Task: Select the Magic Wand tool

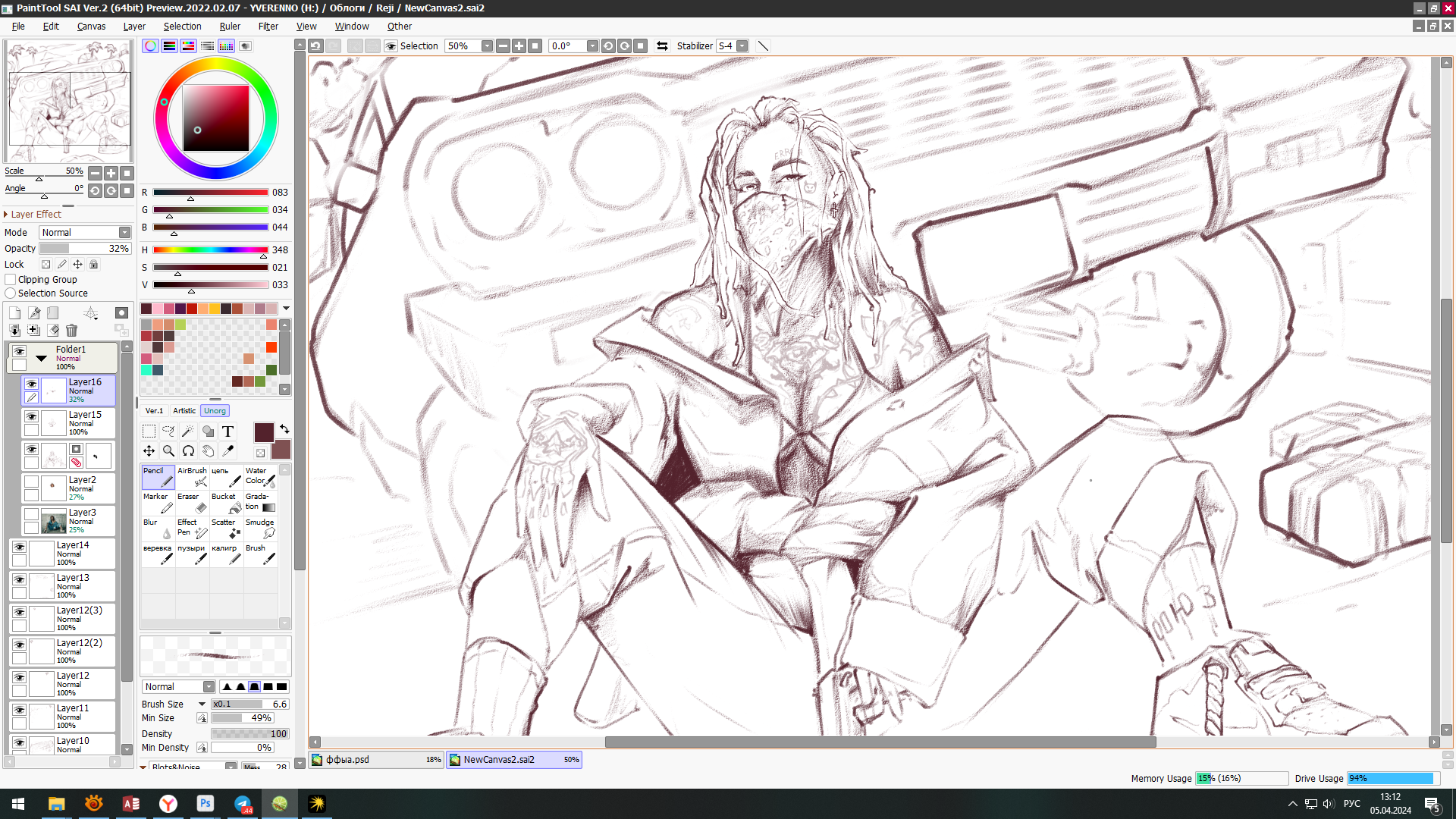Action: (x=188, y=431)
